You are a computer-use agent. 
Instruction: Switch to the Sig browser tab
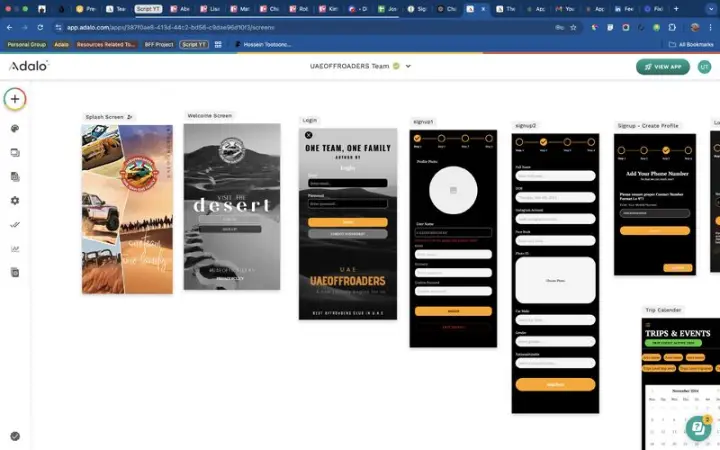417,9
